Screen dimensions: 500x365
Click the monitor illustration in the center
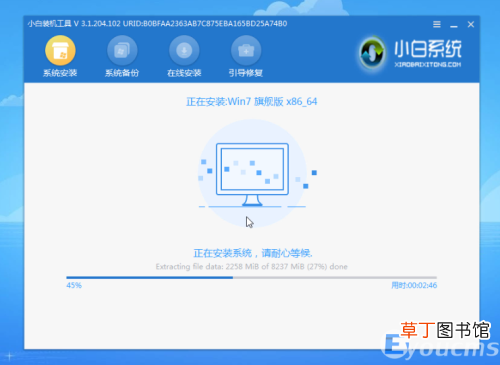(252, 174)
